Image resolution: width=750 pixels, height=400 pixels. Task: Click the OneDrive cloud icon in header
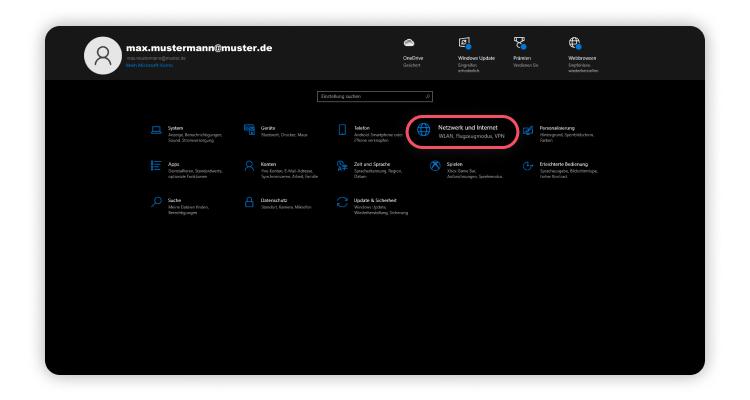click(409, 43)
